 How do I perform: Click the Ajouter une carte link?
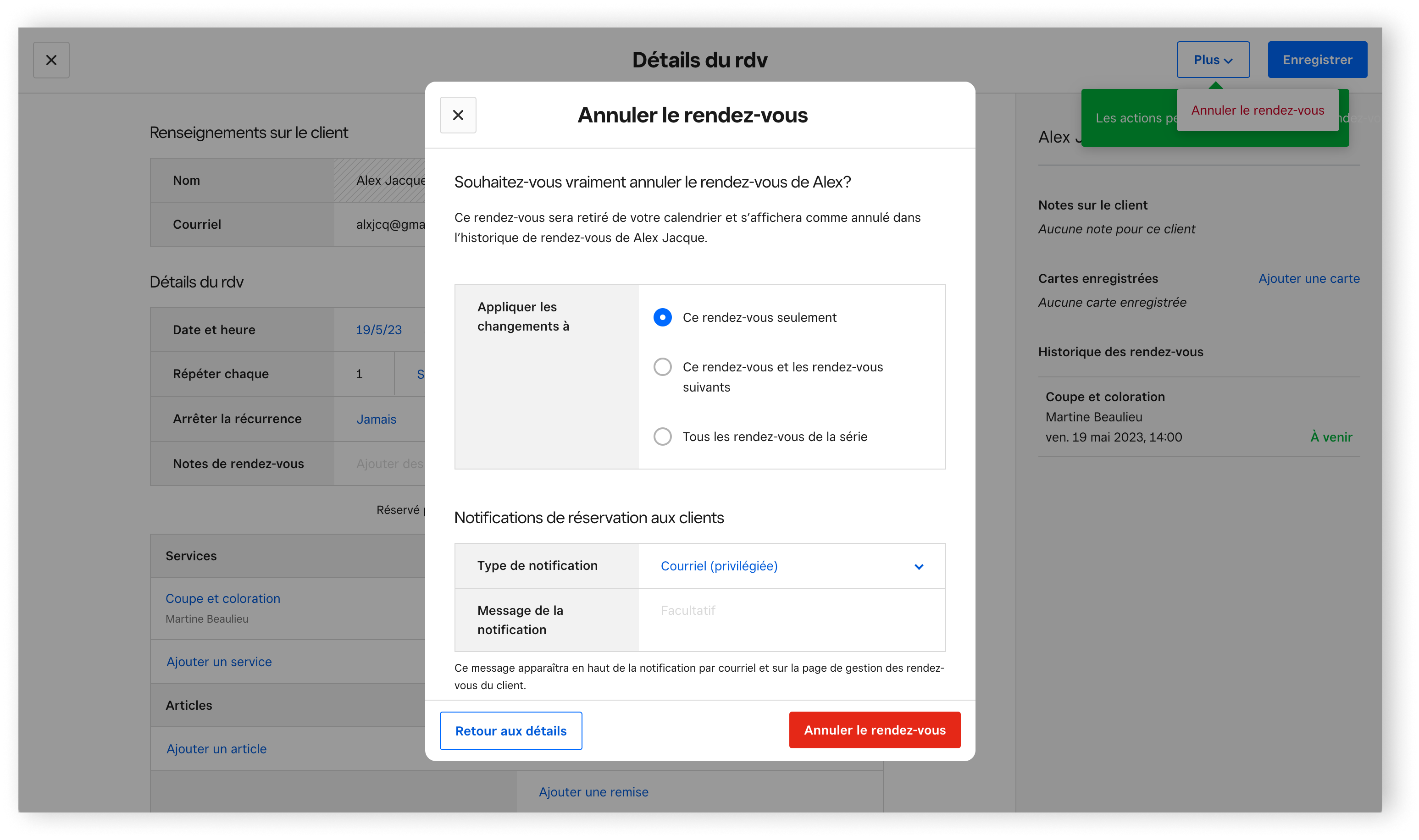click(1308, 278)
